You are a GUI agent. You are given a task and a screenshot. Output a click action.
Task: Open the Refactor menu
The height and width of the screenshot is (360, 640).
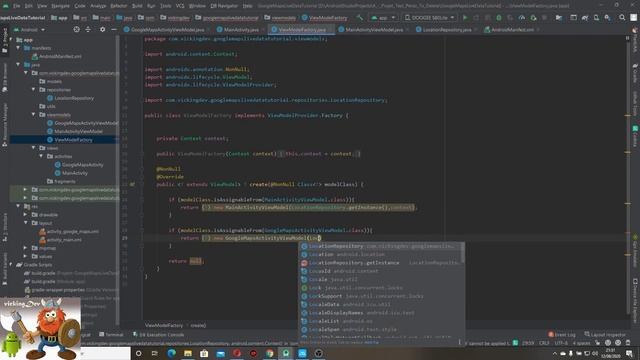119,6
